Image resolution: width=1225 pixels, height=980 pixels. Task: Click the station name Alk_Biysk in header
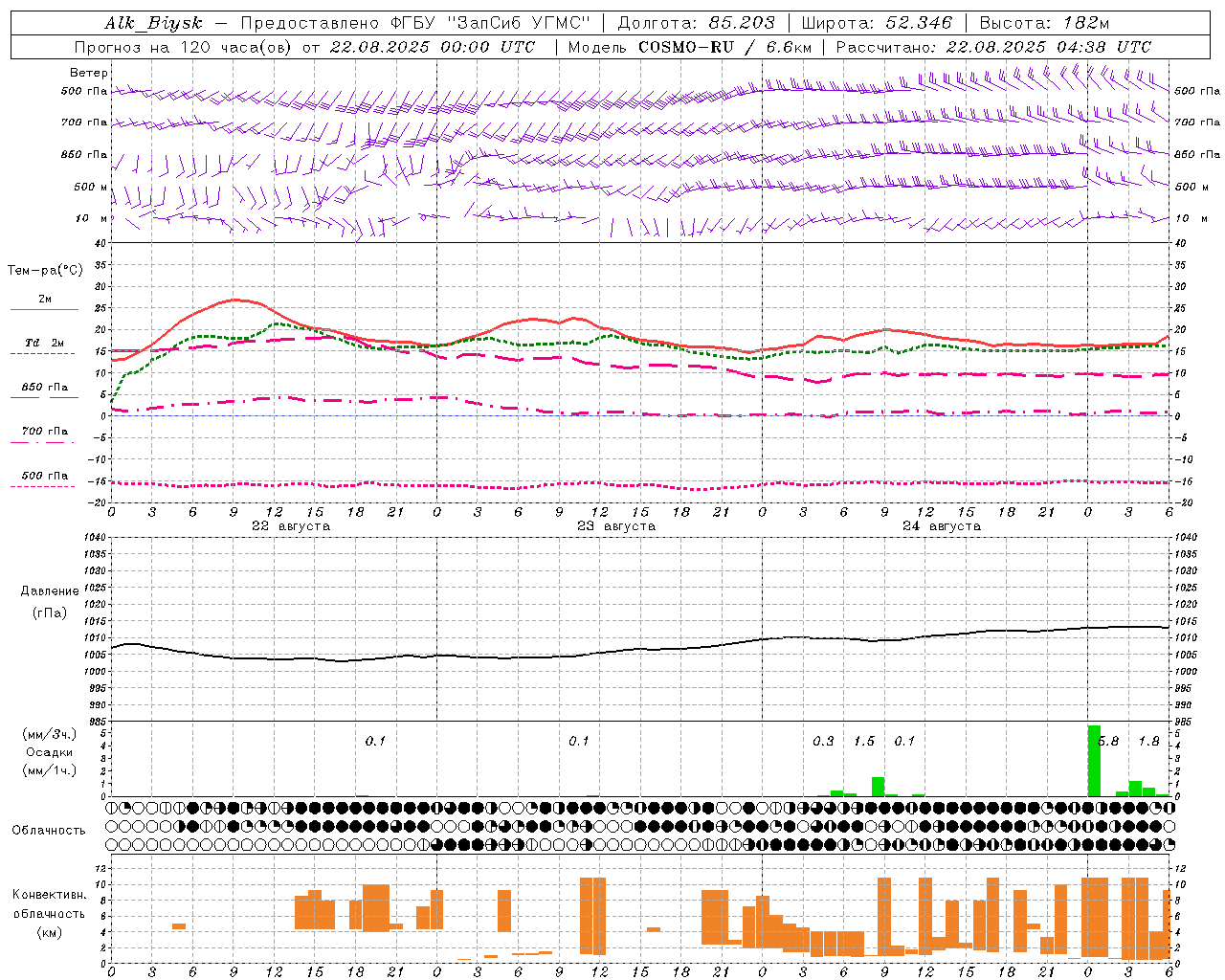(153, 23)
